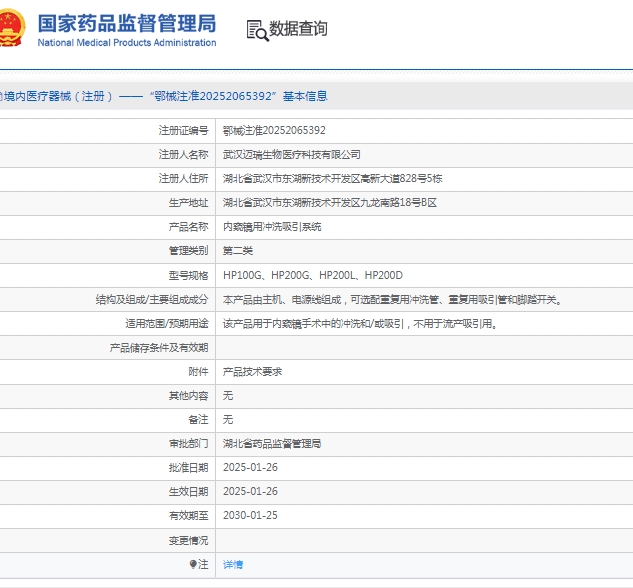Click the 有效期至 label
The image size is (633, 588).
coord(189,516)
